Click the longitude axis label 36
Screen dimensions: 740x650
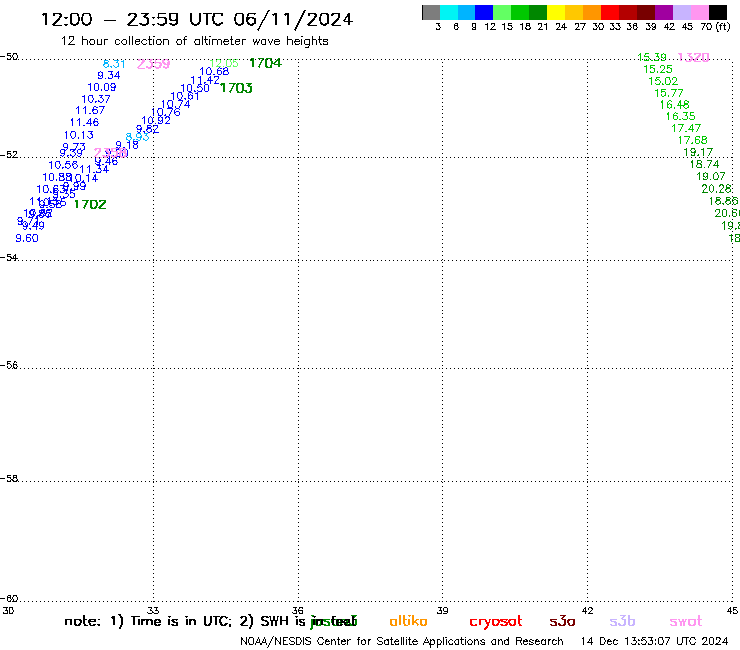298,610
